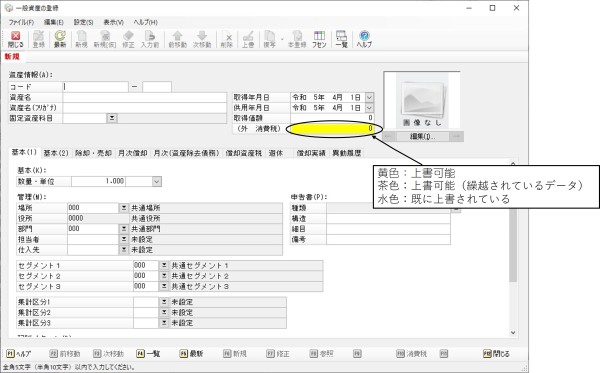Click the yellow 消費税 amount field
600x373 pixels.
[332, 129]
